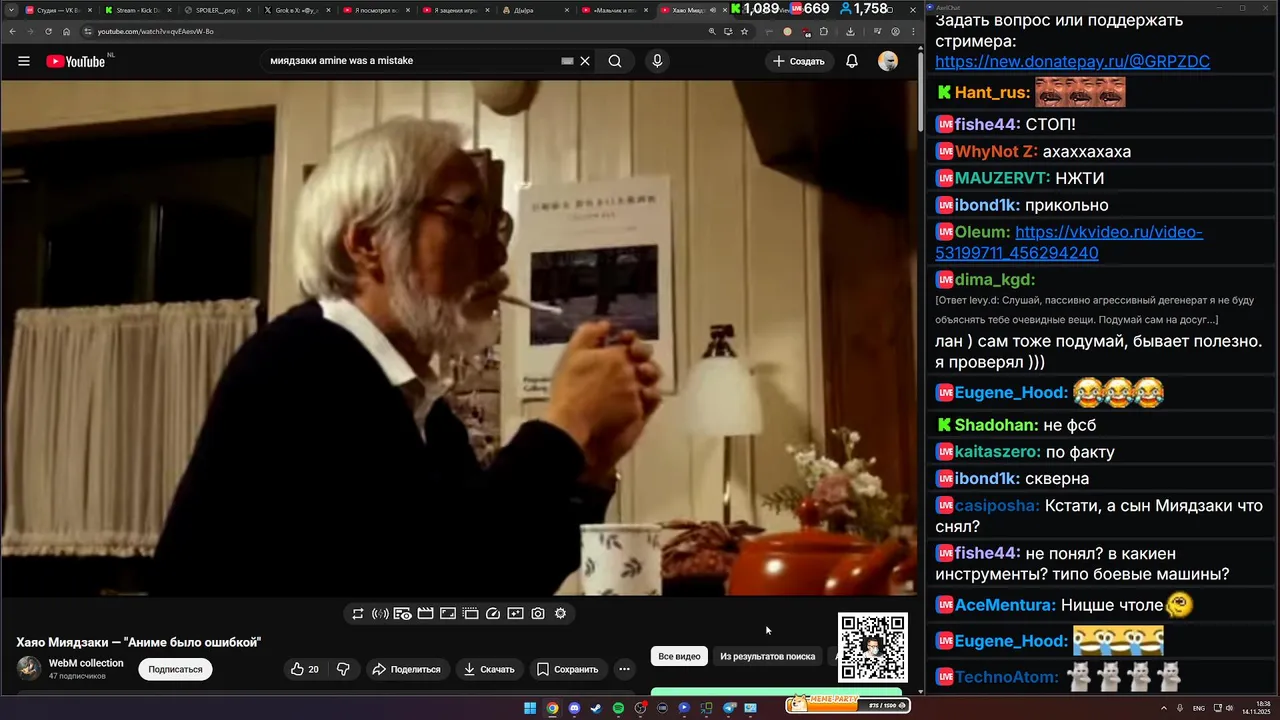
Task: Click username TechnoAtom in chat
Action: coord(1005,677)
